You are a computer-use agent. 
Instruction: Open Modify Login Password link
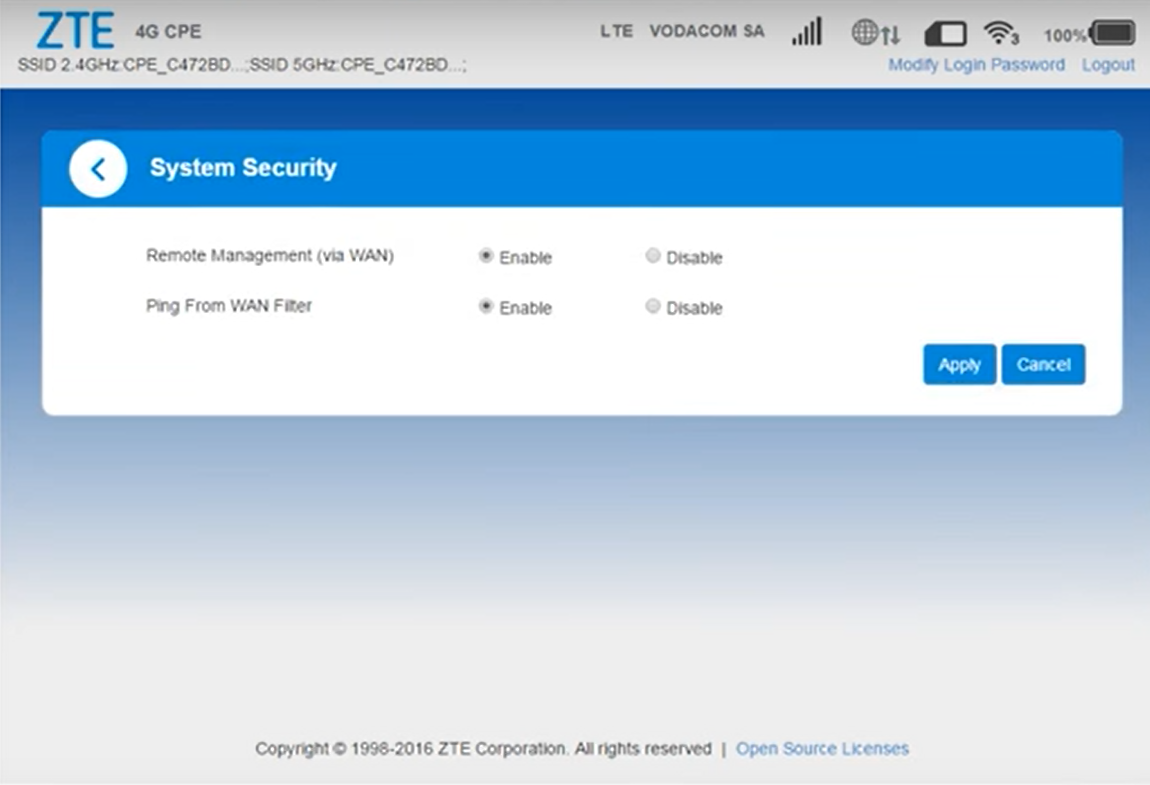(x=976, y=65)
